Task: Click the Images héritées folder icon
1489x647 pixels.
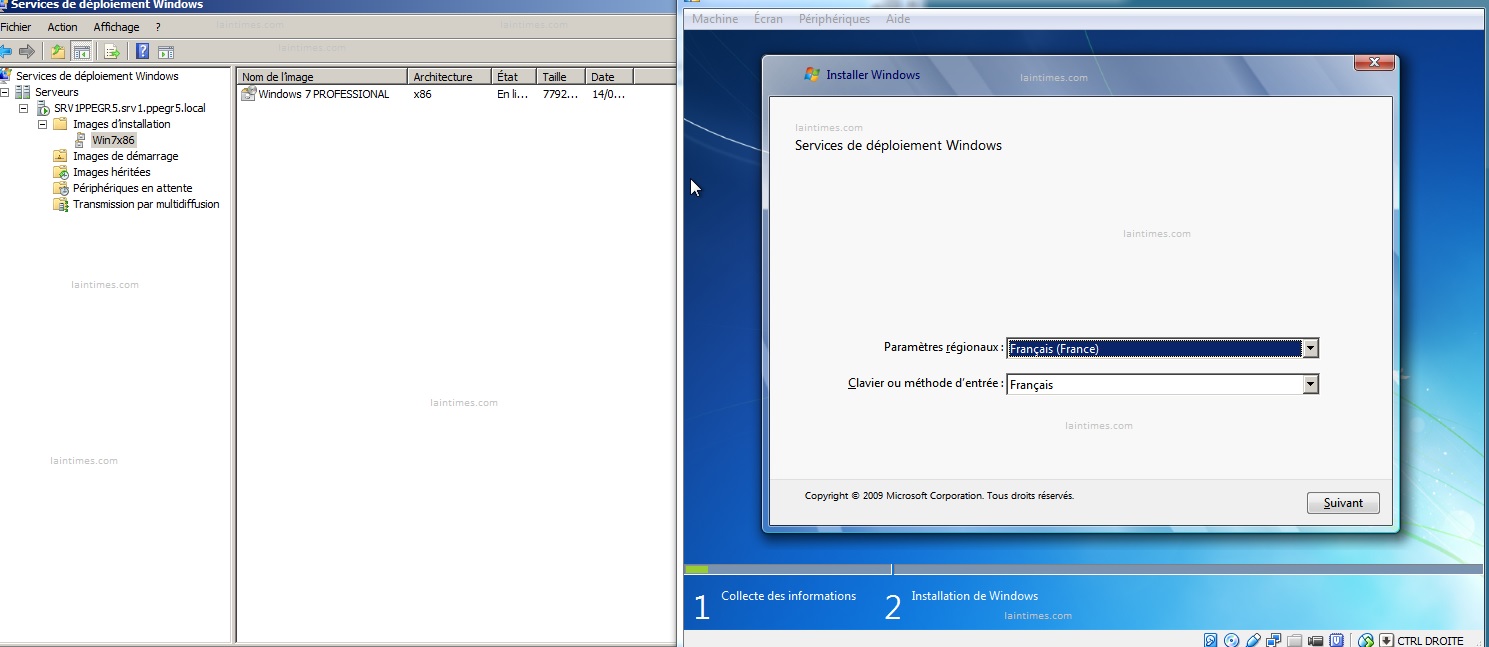Action: coord(60,172)
